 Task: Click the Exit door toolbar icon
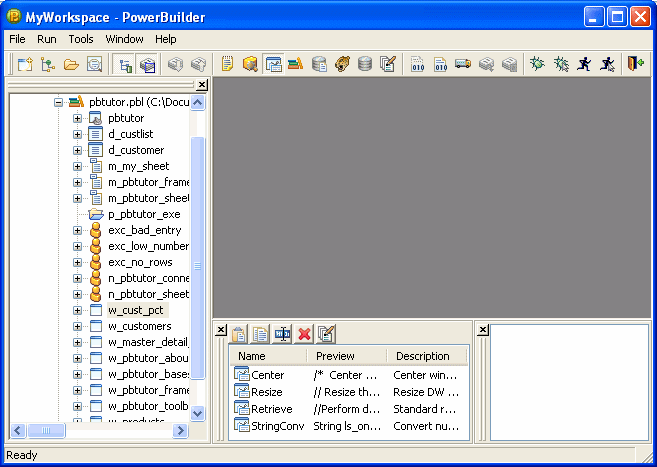click(636, 64)
